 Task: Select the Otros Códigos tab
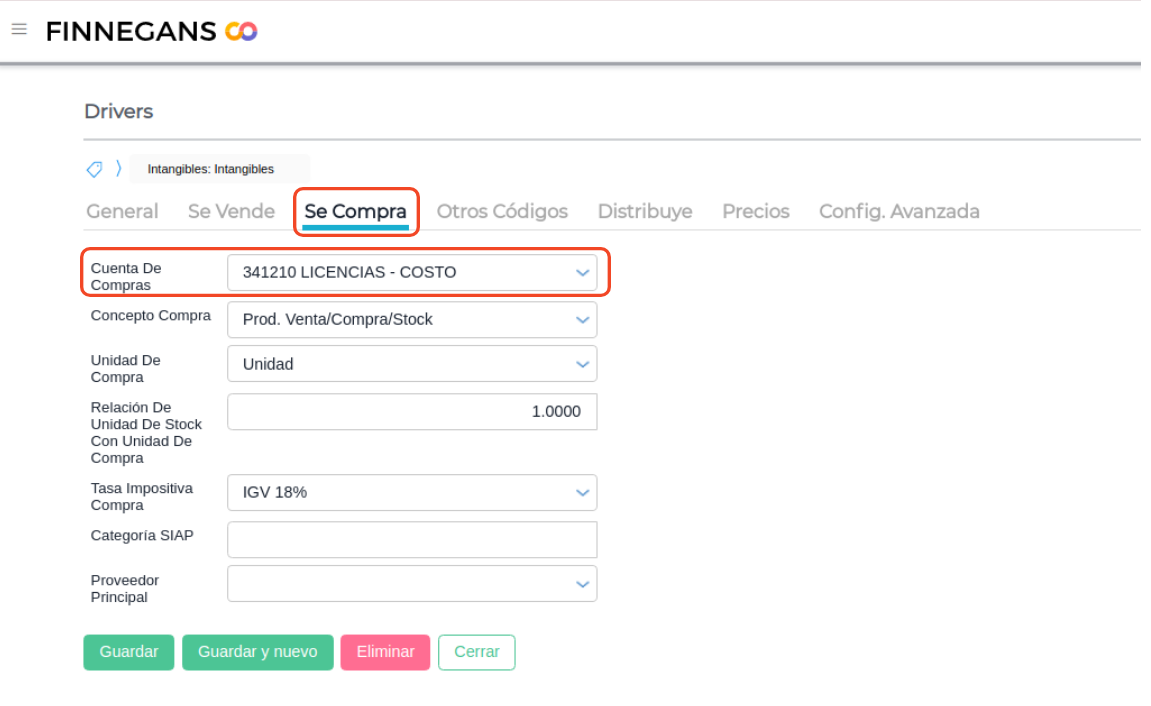pos(502,212)
